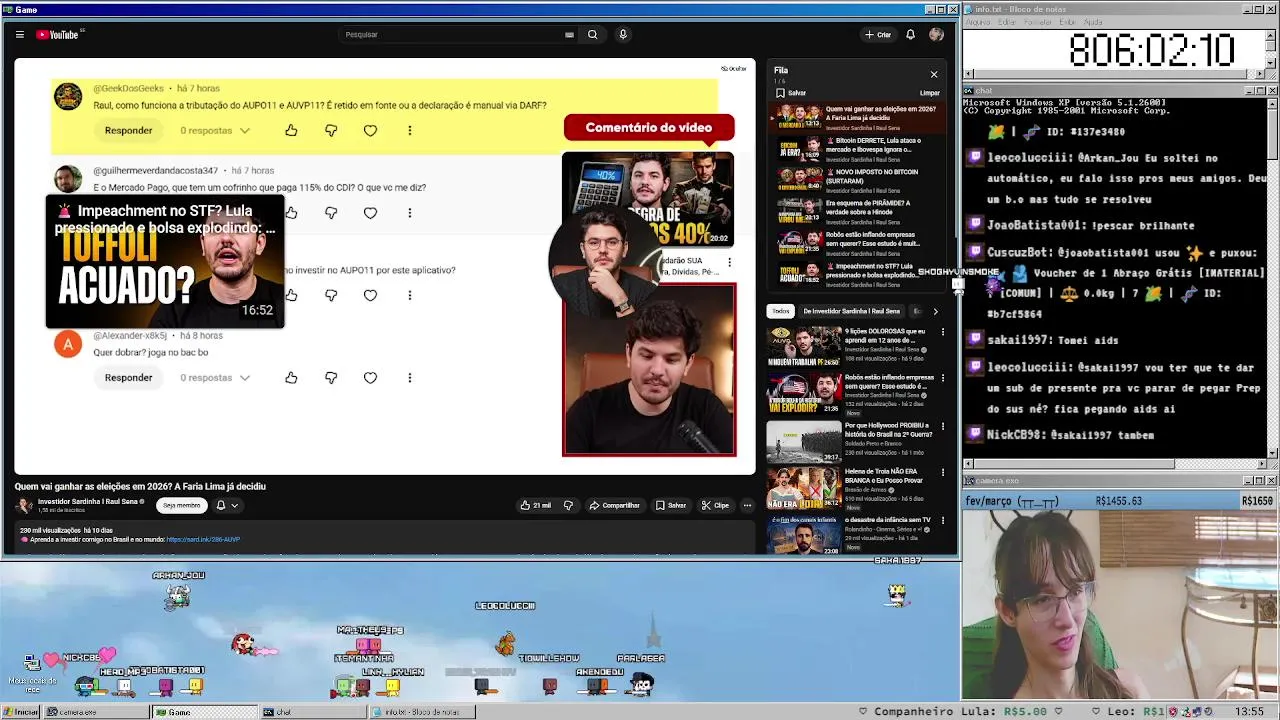
Task: Open the Iniciar start button
Action: (21, 712)
